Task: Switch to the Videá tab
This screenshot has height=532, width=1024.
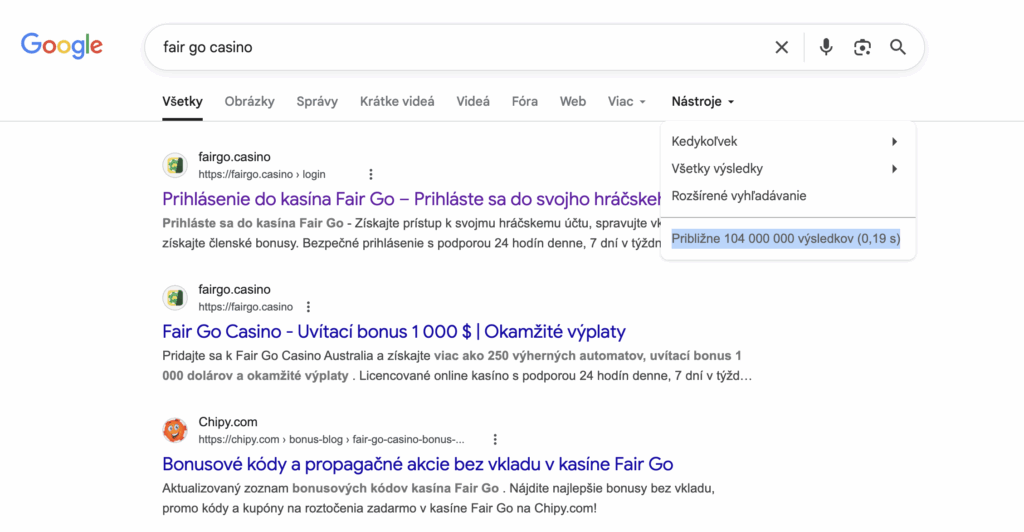Action: click(473, 101)
